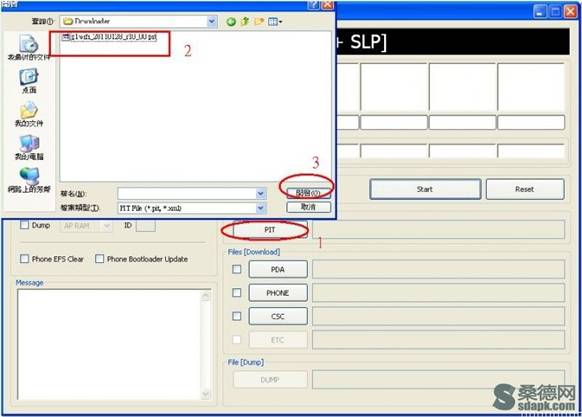Select the .pit file in list
This screenshot has width=582, height=417.
pos(110,37)
